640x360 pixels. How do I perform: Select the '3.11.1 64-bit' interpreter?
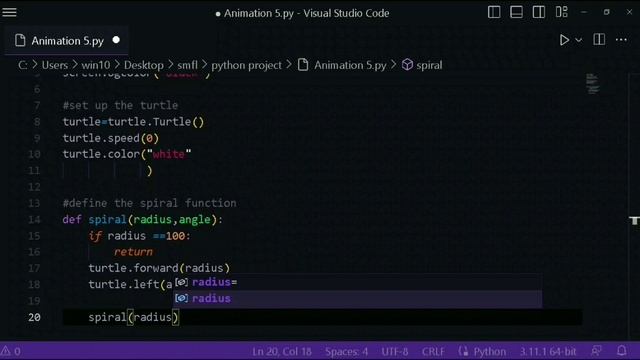click(548, 351)
